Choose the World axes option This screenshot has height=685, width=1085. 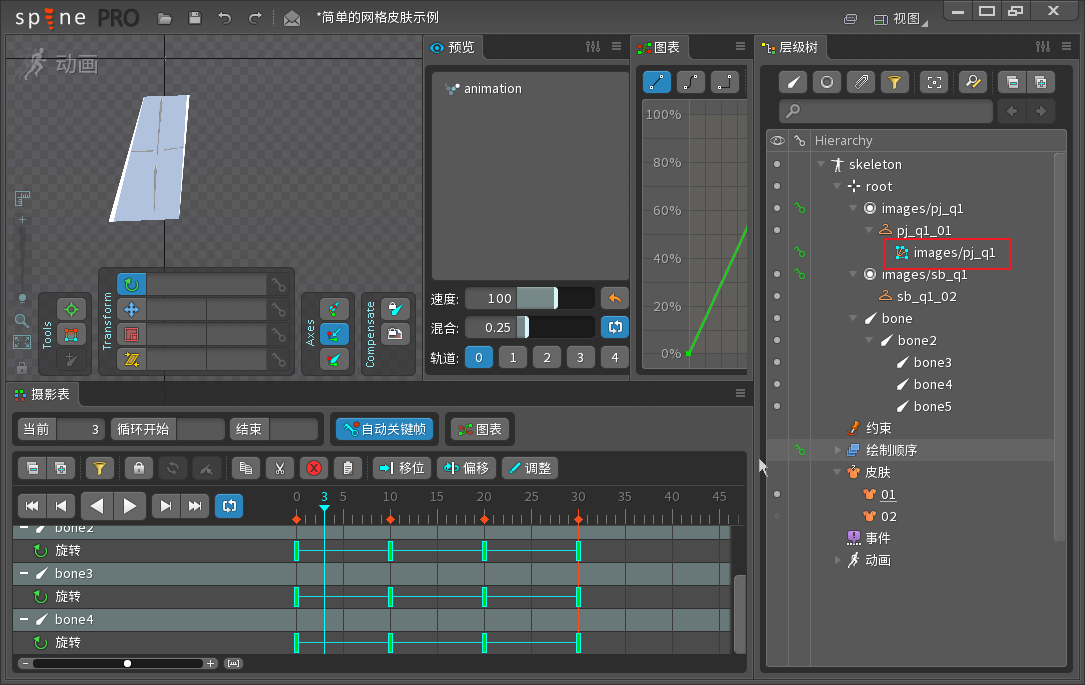click(x=334, y=360)
